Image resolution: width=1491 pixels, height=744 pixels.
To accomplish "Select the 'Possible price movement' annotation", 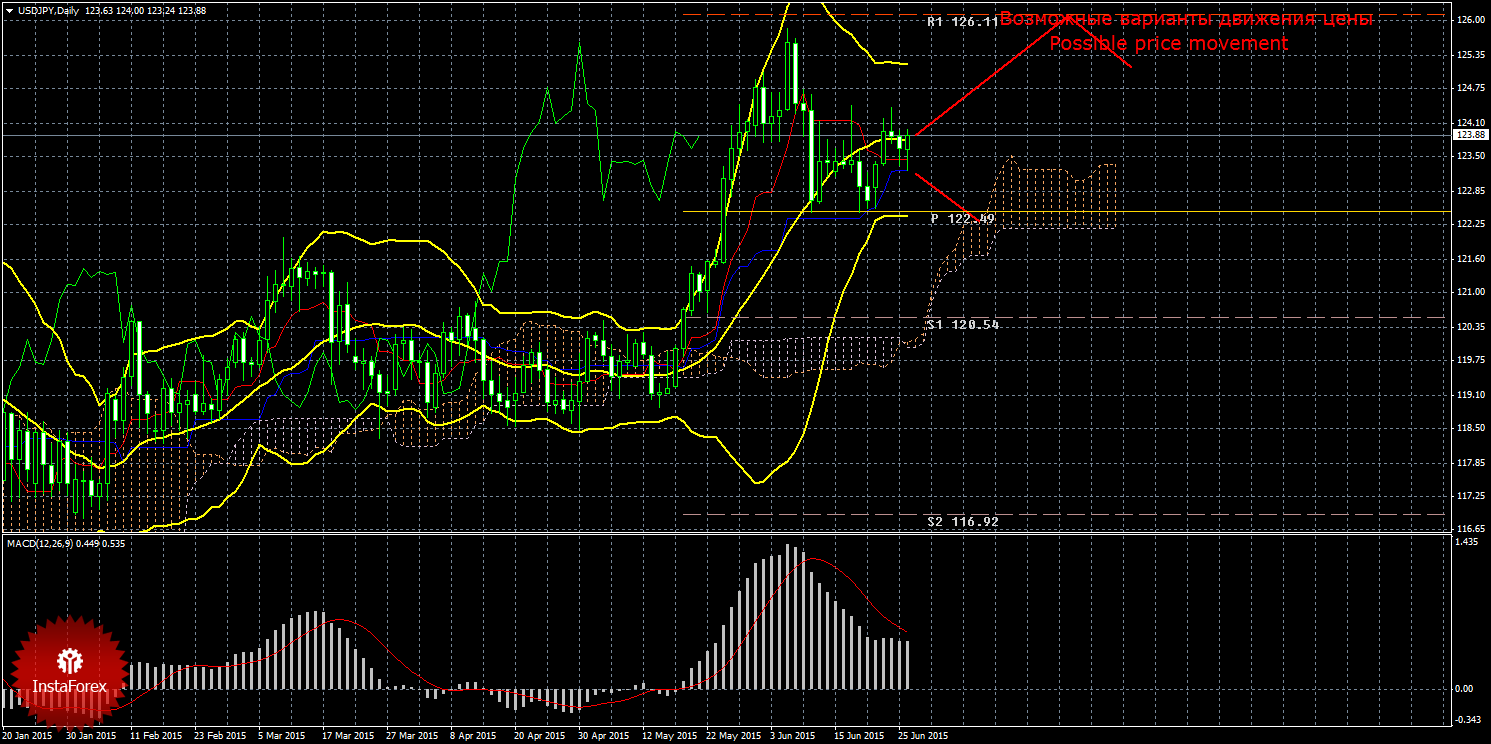I will click(1169, 44).
